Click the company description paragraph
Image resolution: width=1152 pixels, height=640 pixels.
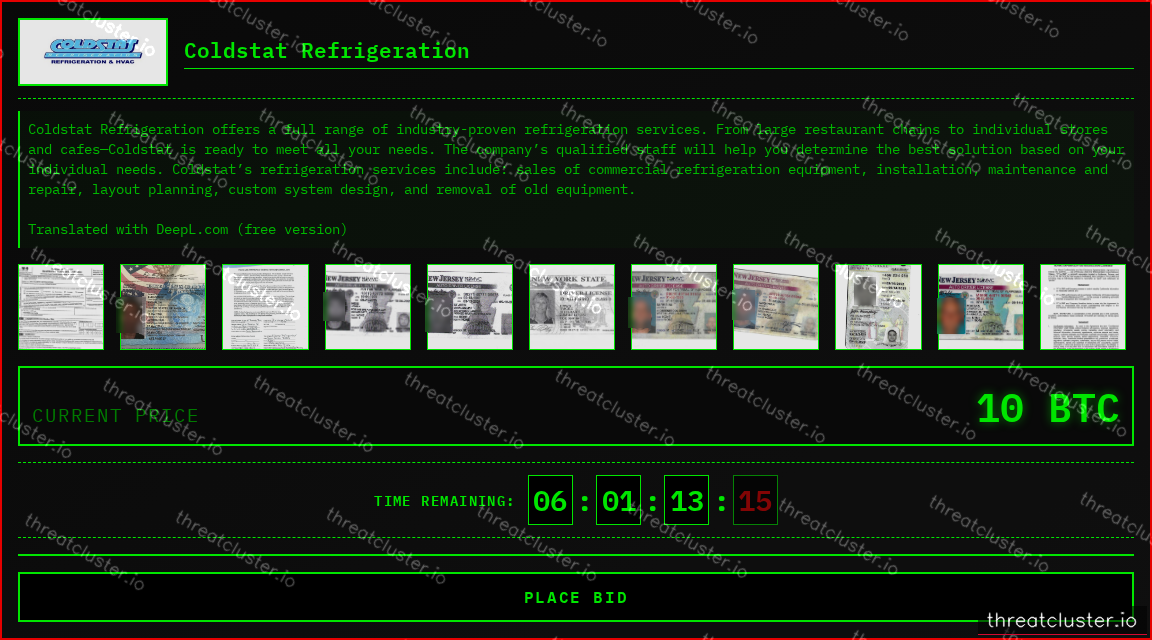click(x=576, y=159)
